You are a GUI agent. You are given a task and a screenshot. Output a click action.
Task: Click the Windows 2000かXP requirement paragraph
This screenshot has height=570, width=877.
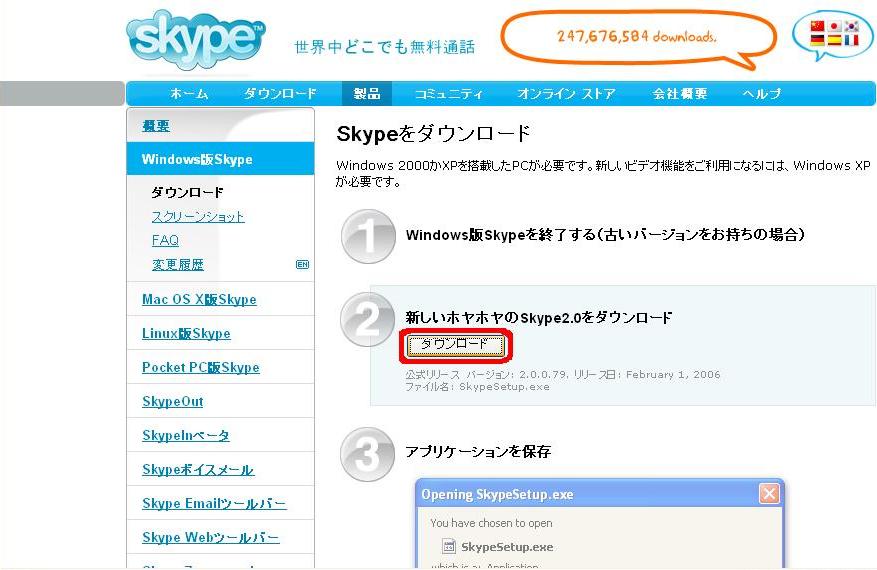(603, 173)
